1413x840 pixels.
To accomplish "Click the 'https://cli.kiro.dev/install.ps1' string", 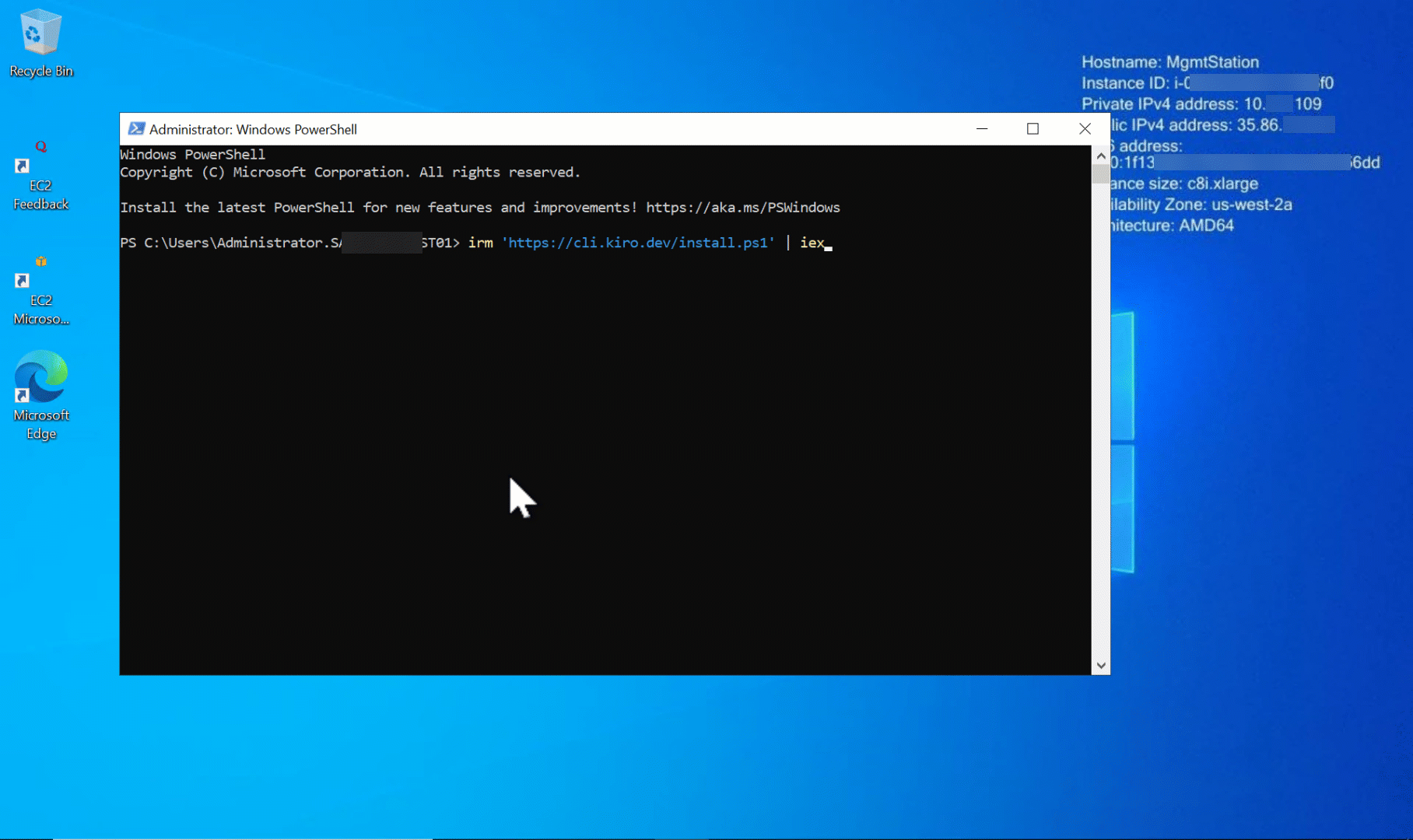I will pyautogui.click(x=638, y=243).
